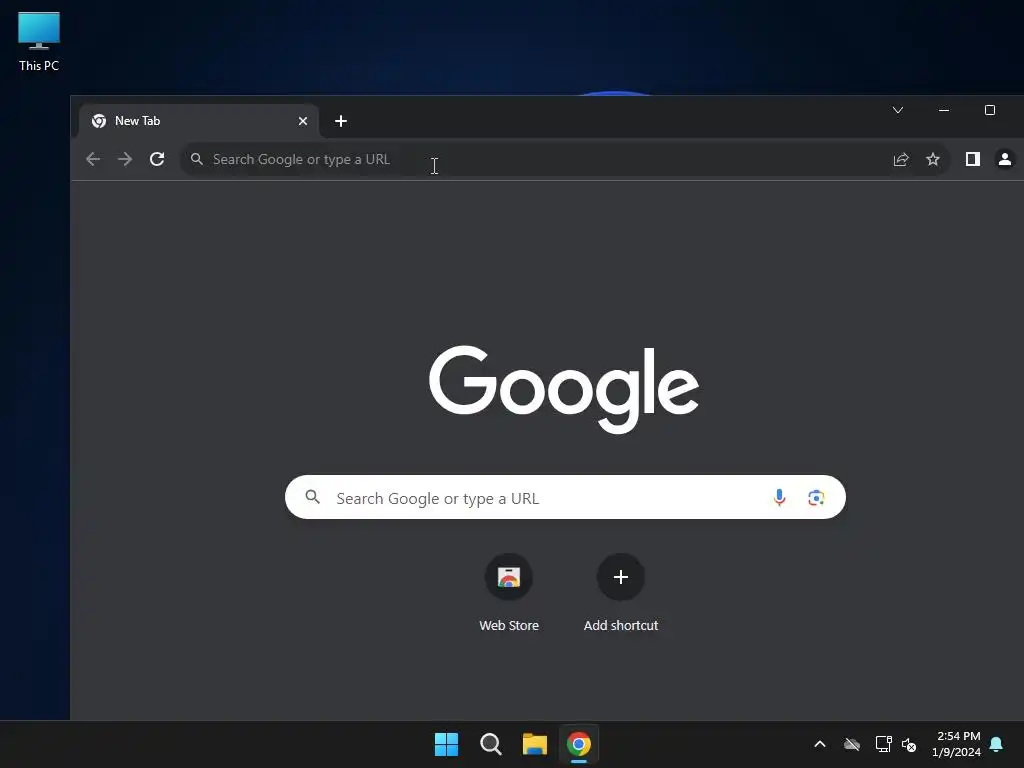
Task: Start voice search with microphone icon
Action: point(779,498)
